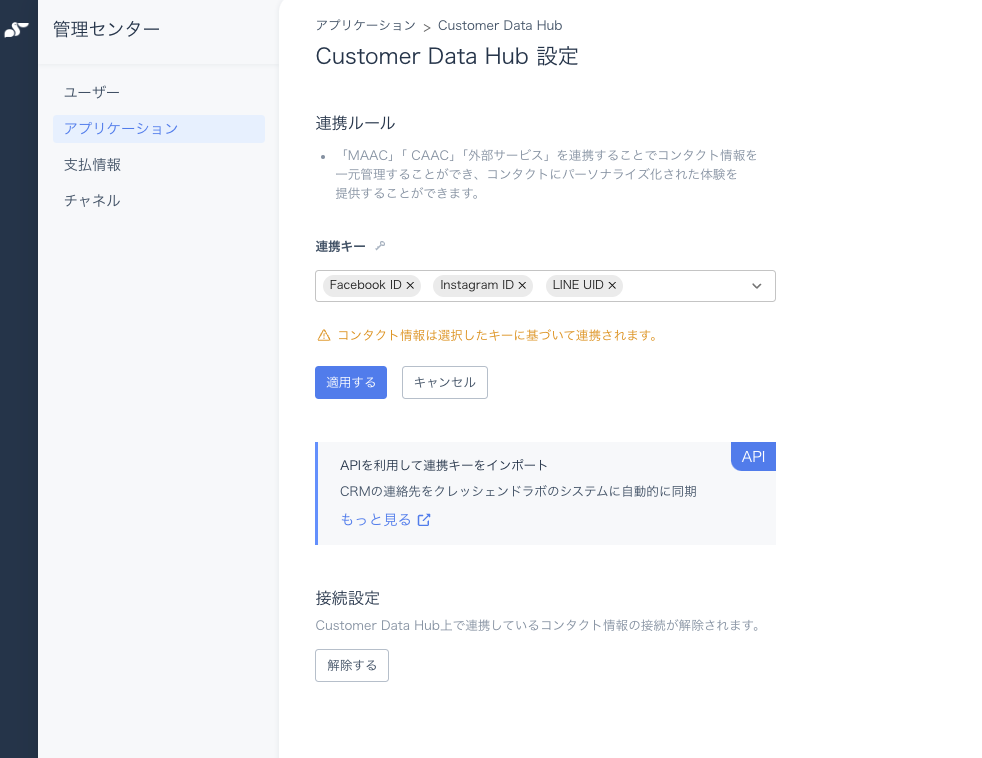Remove the Facebook ID tag

coord(410,286)
